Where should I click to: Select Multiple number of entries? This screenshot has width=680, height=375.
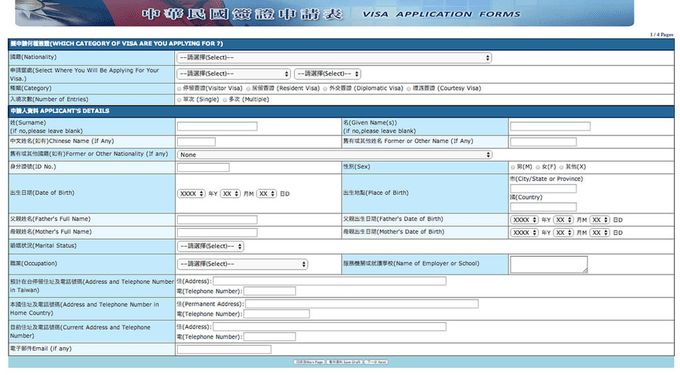(x=225, y=100)
